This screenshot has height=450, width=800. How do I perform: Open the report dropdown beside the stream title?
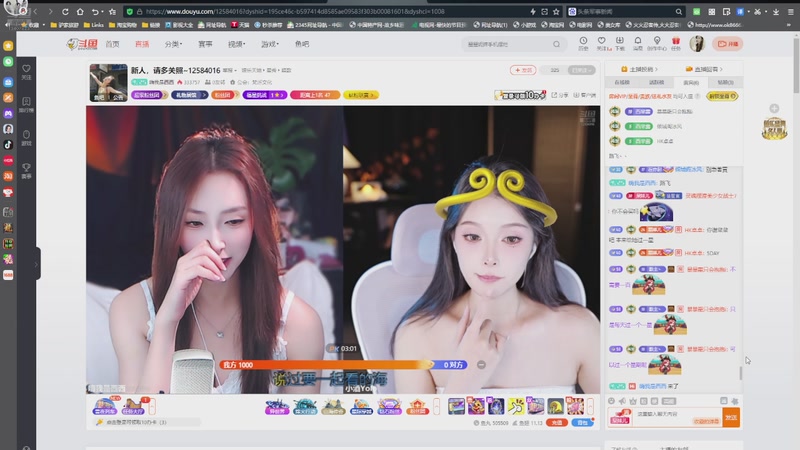(x=230, y=70)
